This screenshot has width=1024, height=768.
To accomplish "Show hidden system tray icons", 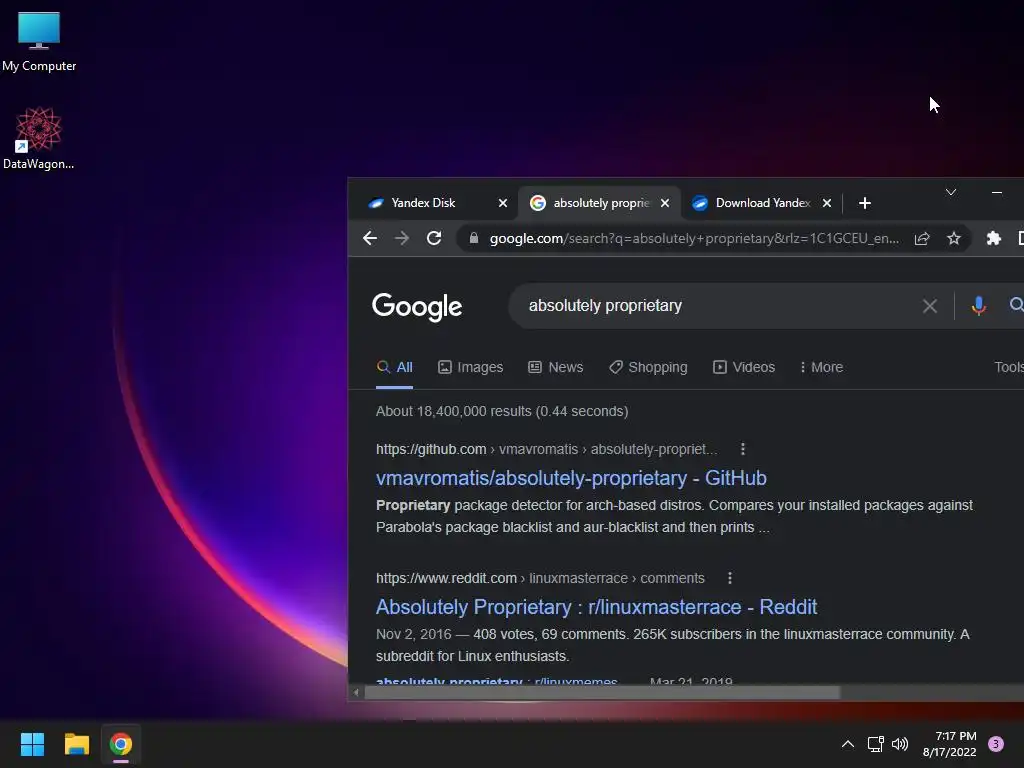I will click(847, 744).
